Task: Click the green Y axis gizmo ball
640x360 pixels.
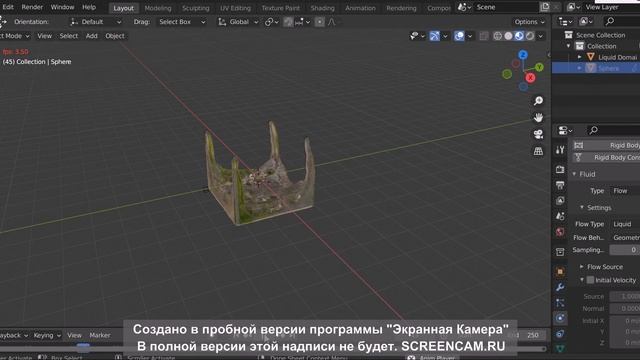Action: 539,67
